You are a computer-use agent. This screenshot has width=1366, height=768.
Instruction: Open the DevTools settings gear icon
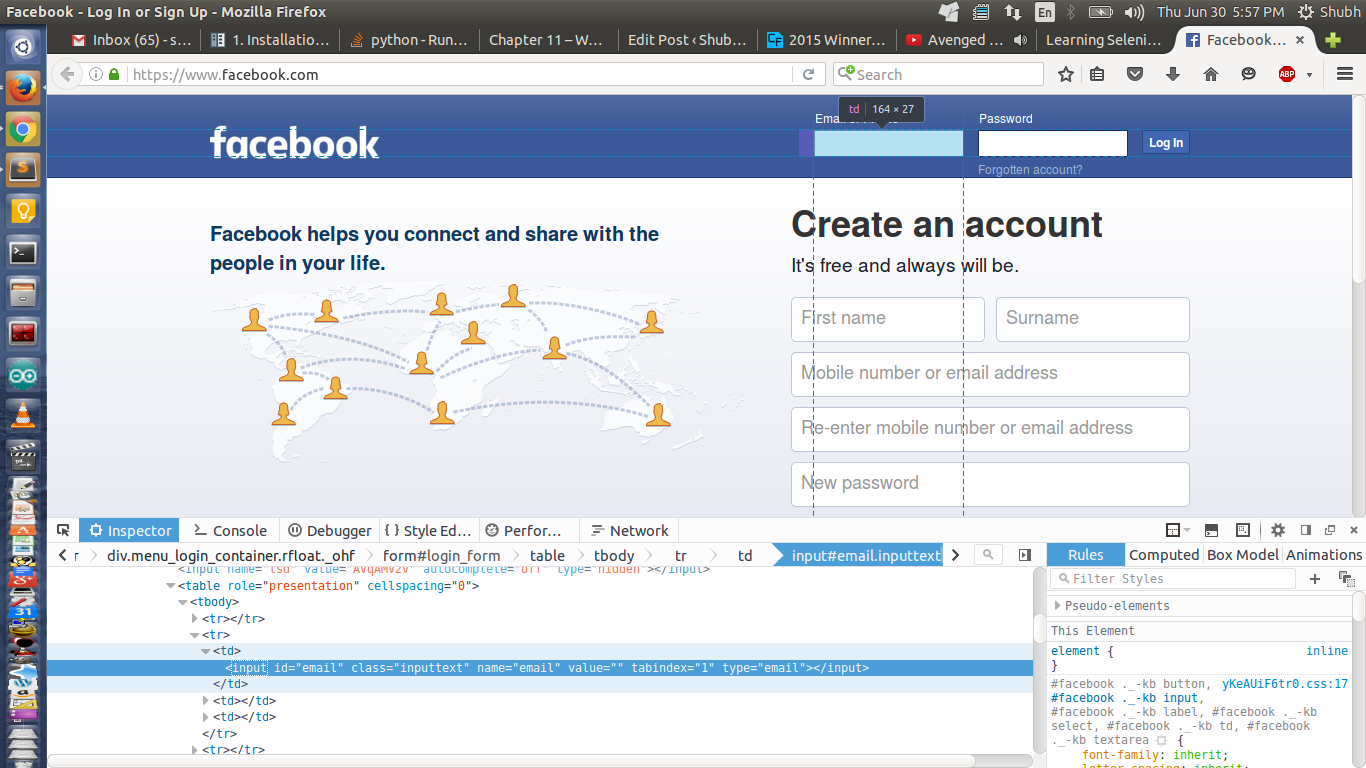click(1278, 530)
